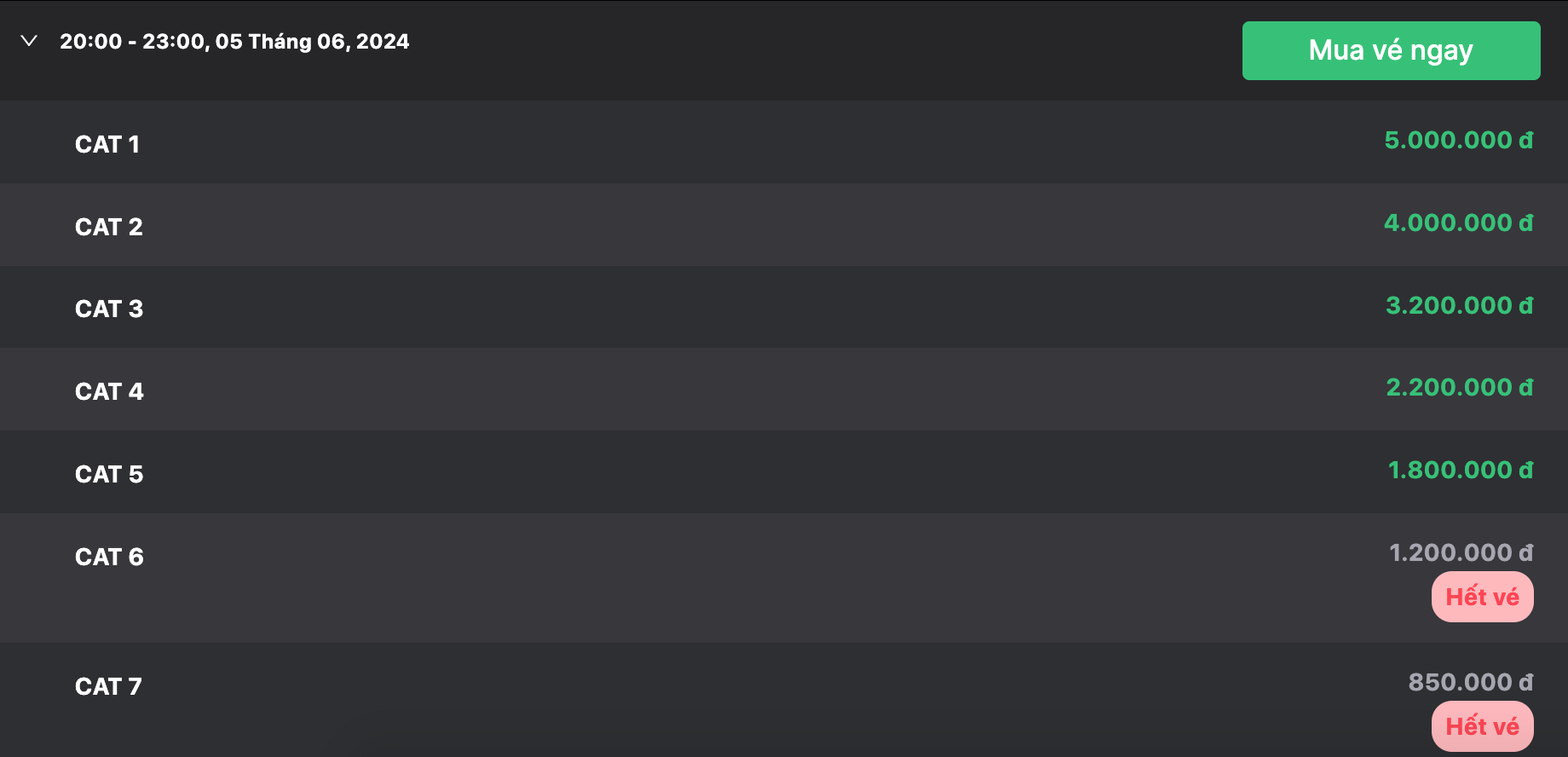Viewport: 1568px width, 757px height.
Task: Select the CAT 1 ticket row
Action: (784, 142)
